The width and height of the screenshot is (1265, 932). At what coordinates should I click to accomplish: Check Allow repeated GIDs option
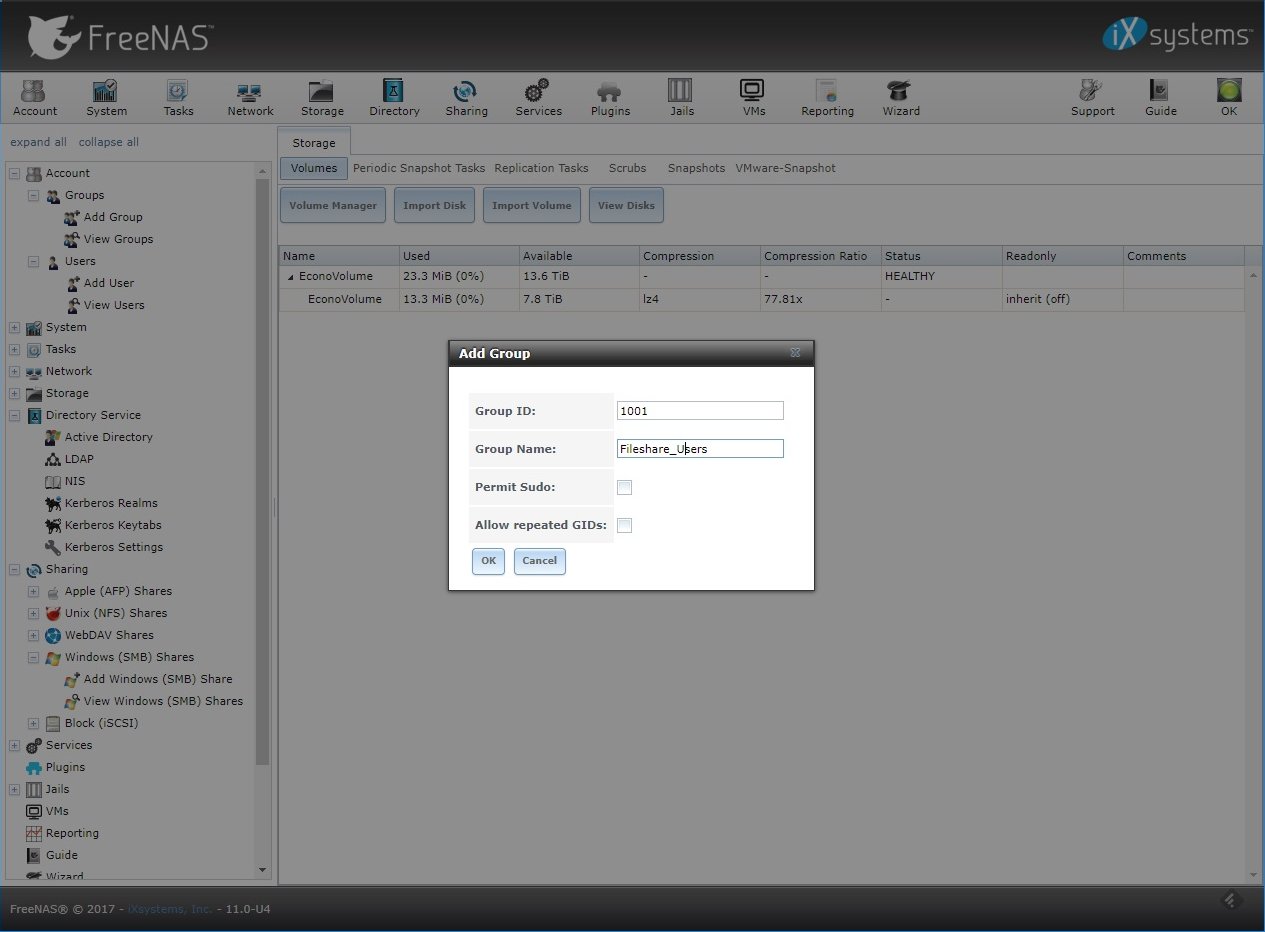625,526
